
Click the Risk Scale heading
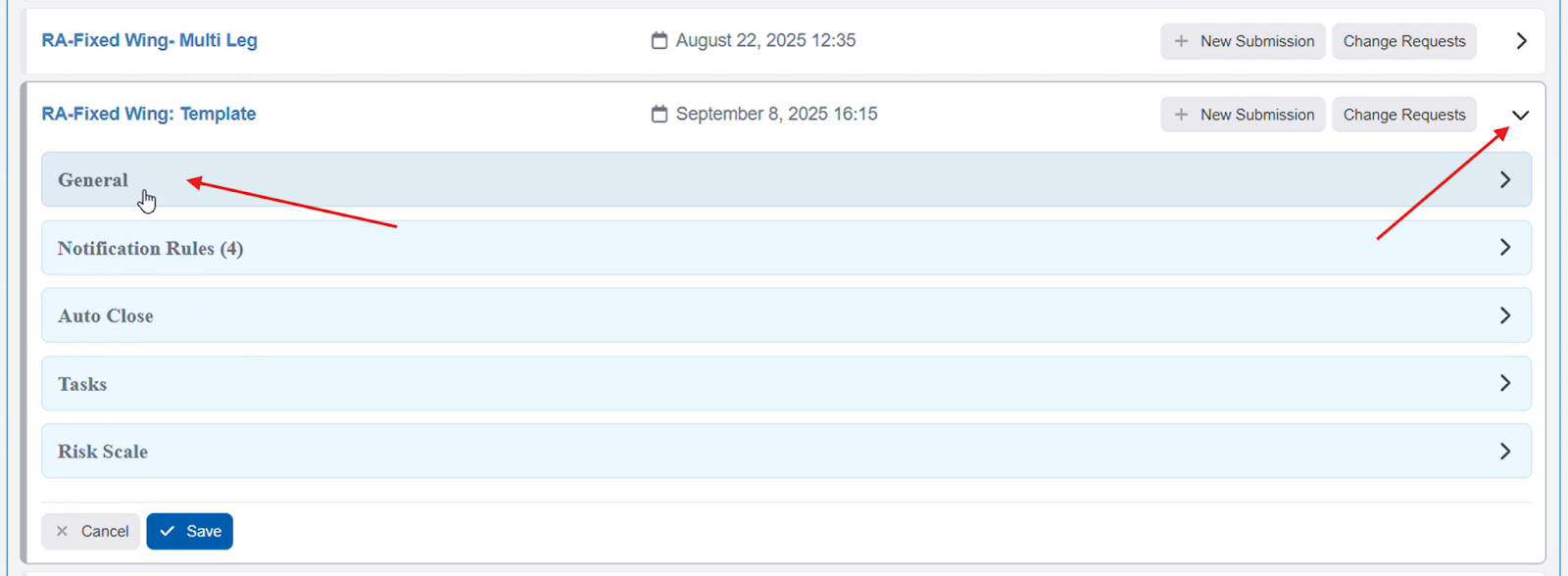click(103, 452)
